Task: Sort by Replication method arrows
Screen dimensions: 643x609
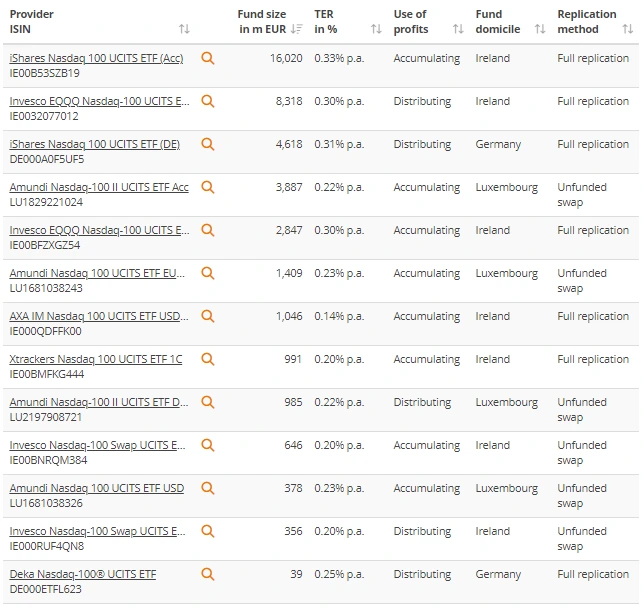Action: click(627, 29)
